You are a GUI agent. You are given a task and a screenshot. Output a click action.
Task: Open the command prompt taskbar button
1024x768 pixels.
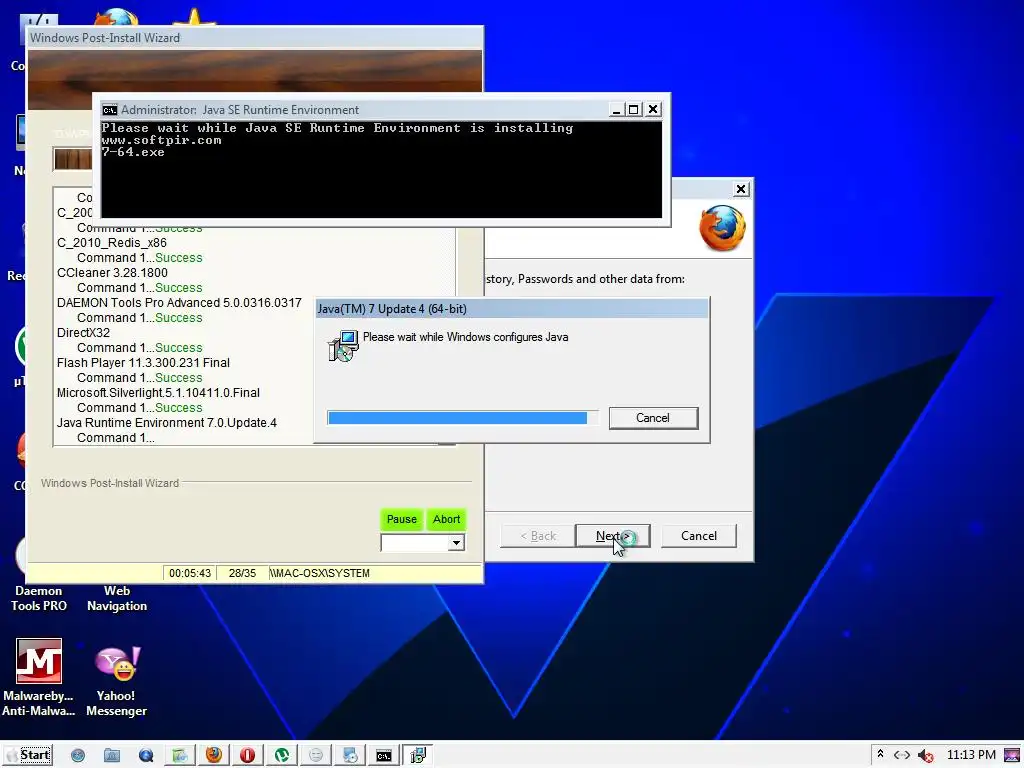click(383, 755)
